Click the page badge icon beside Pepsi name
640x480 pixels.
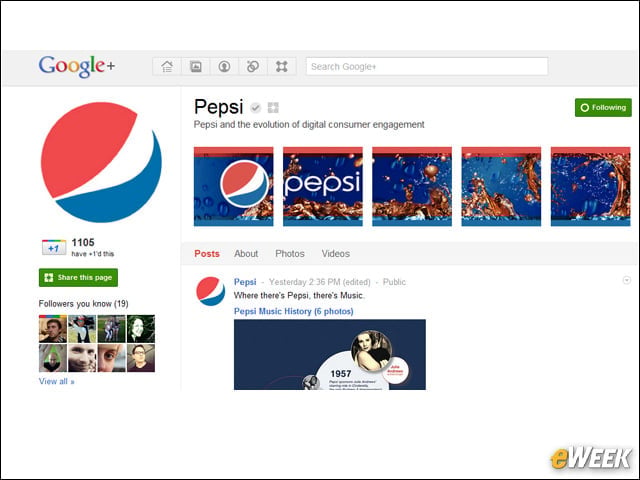tap(273, 108)
